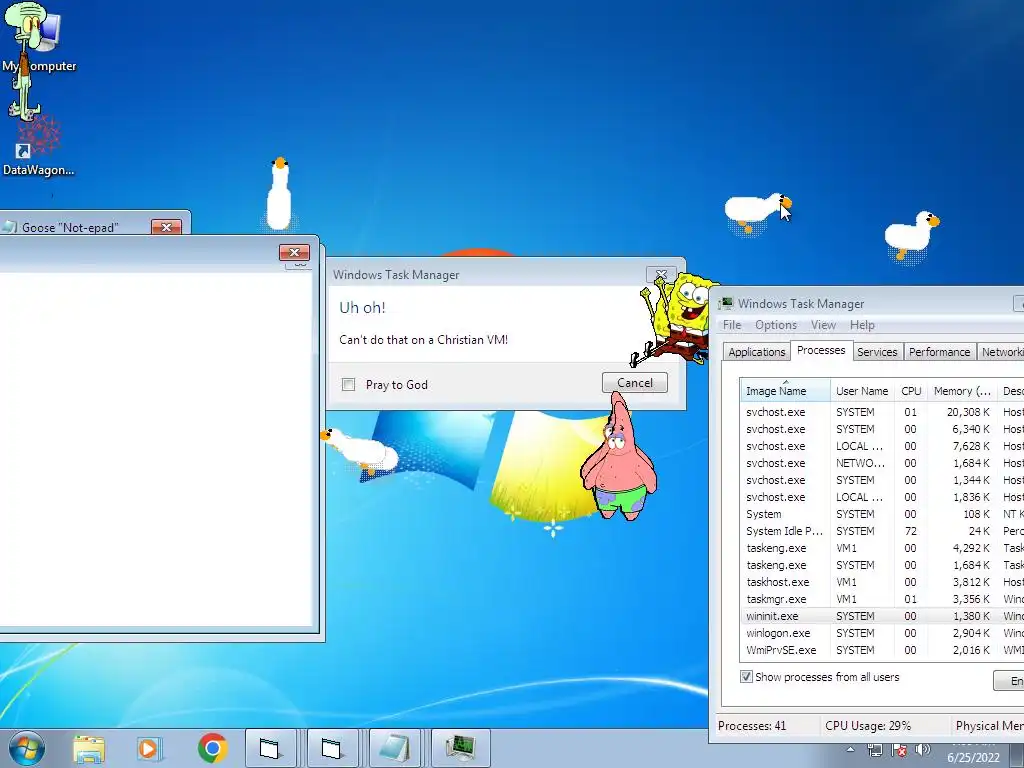Click the Uh oh! dialog heading
This screenshot has height=768, width=1024.
point(362,308)
